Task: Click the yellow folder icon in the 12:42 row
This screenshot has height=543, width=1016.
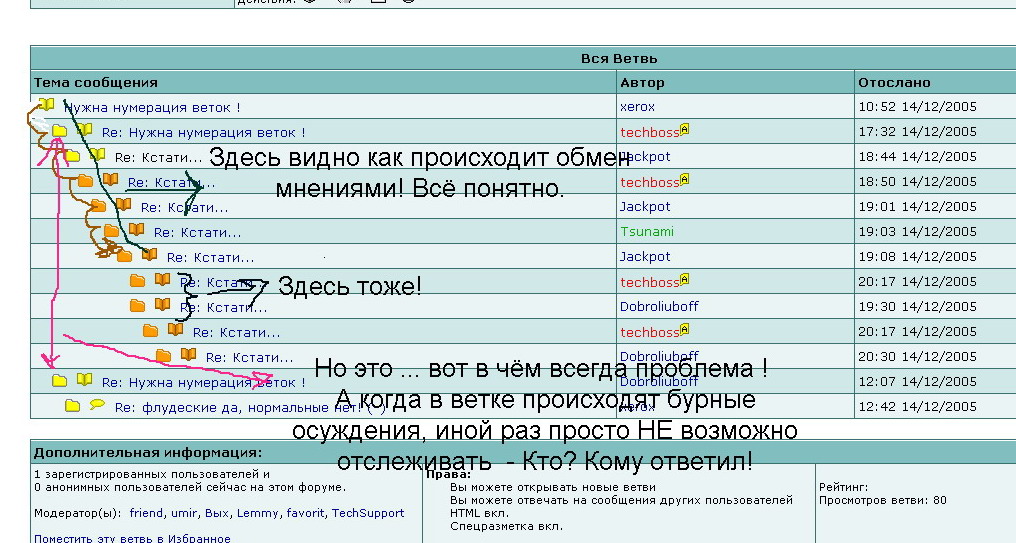Action: tap(72, 406)
